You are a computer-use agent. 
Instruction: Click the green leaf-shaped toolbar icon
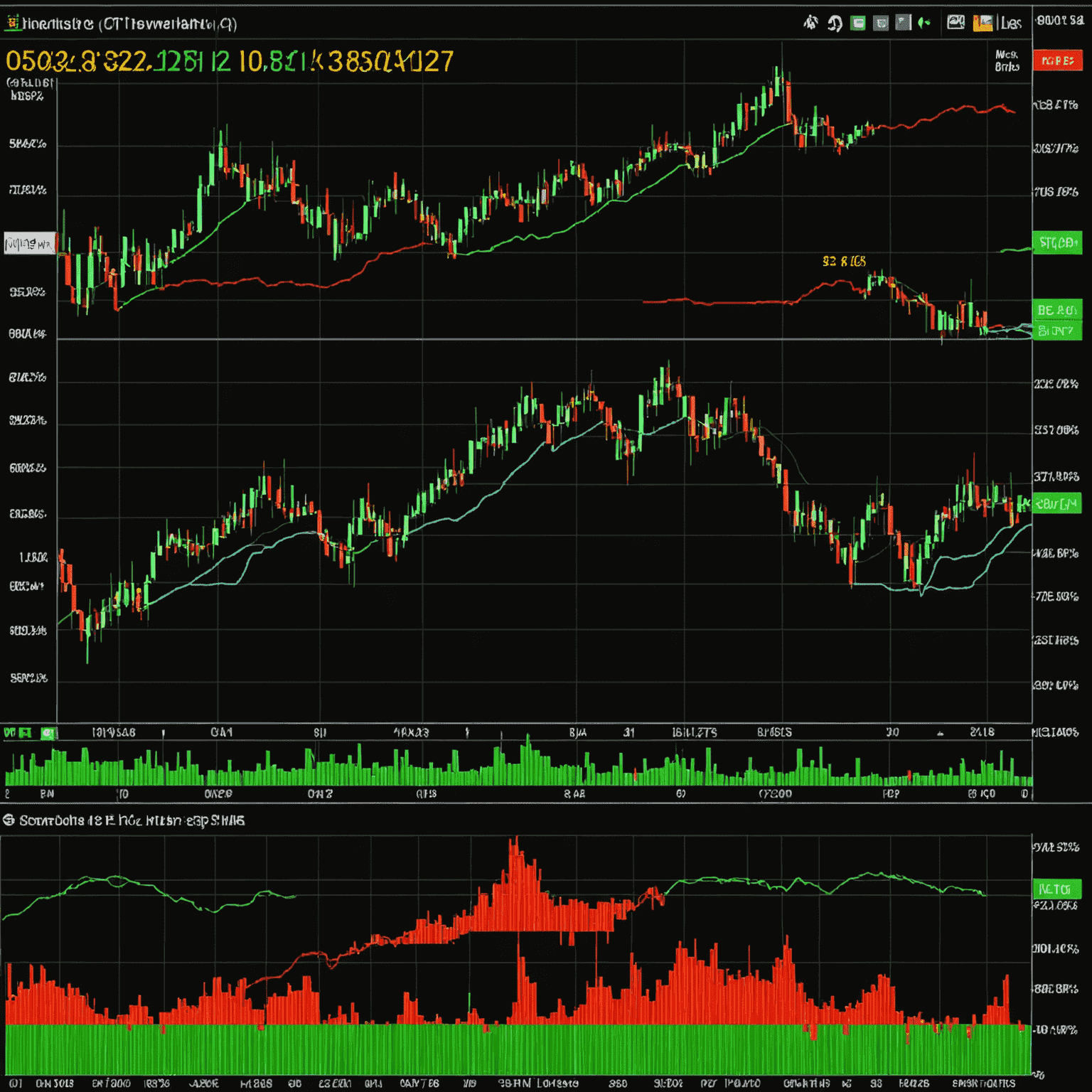(924, 23)
